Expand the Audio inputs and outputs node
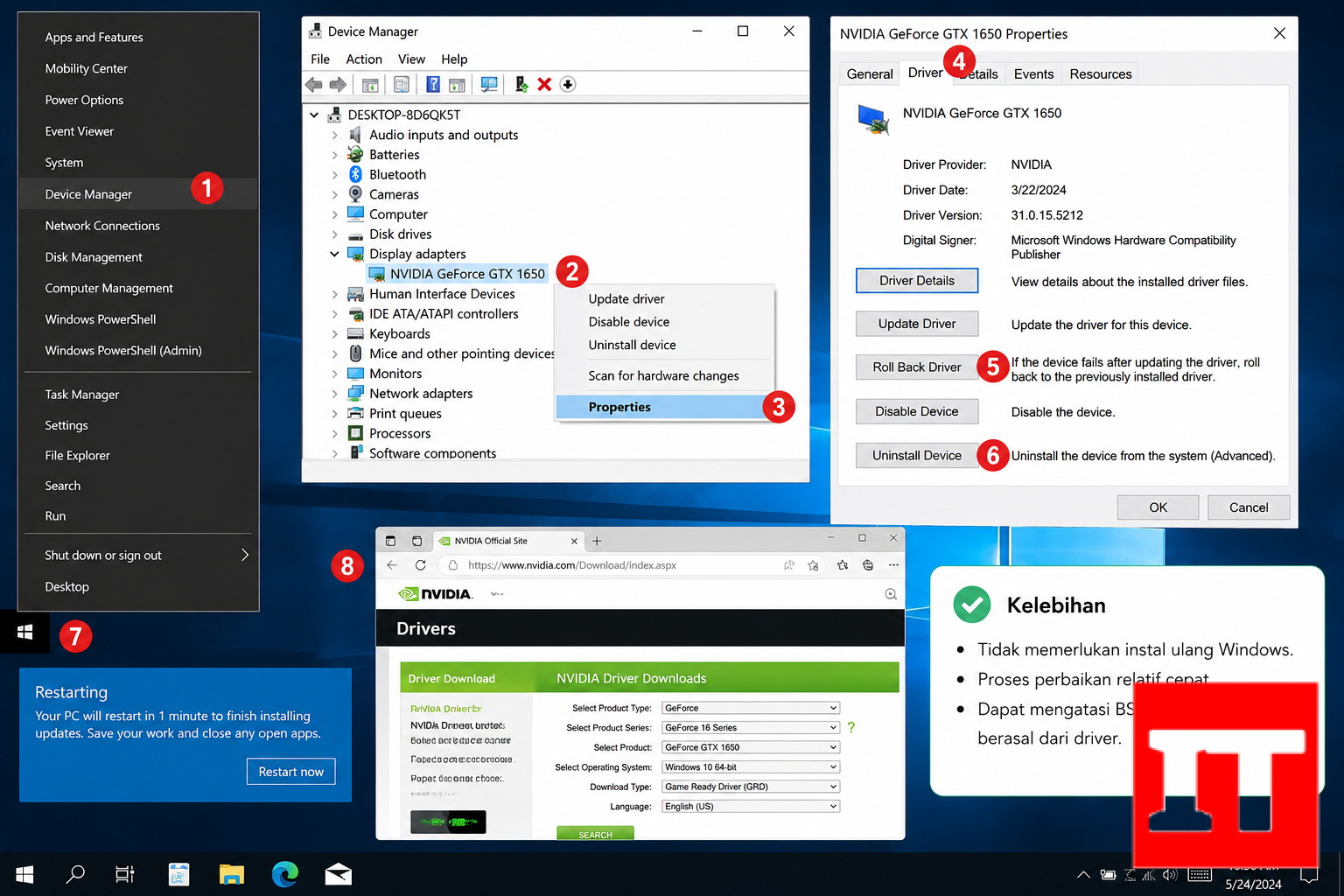Screen dimensions: 1344x896 click(334, 135)
